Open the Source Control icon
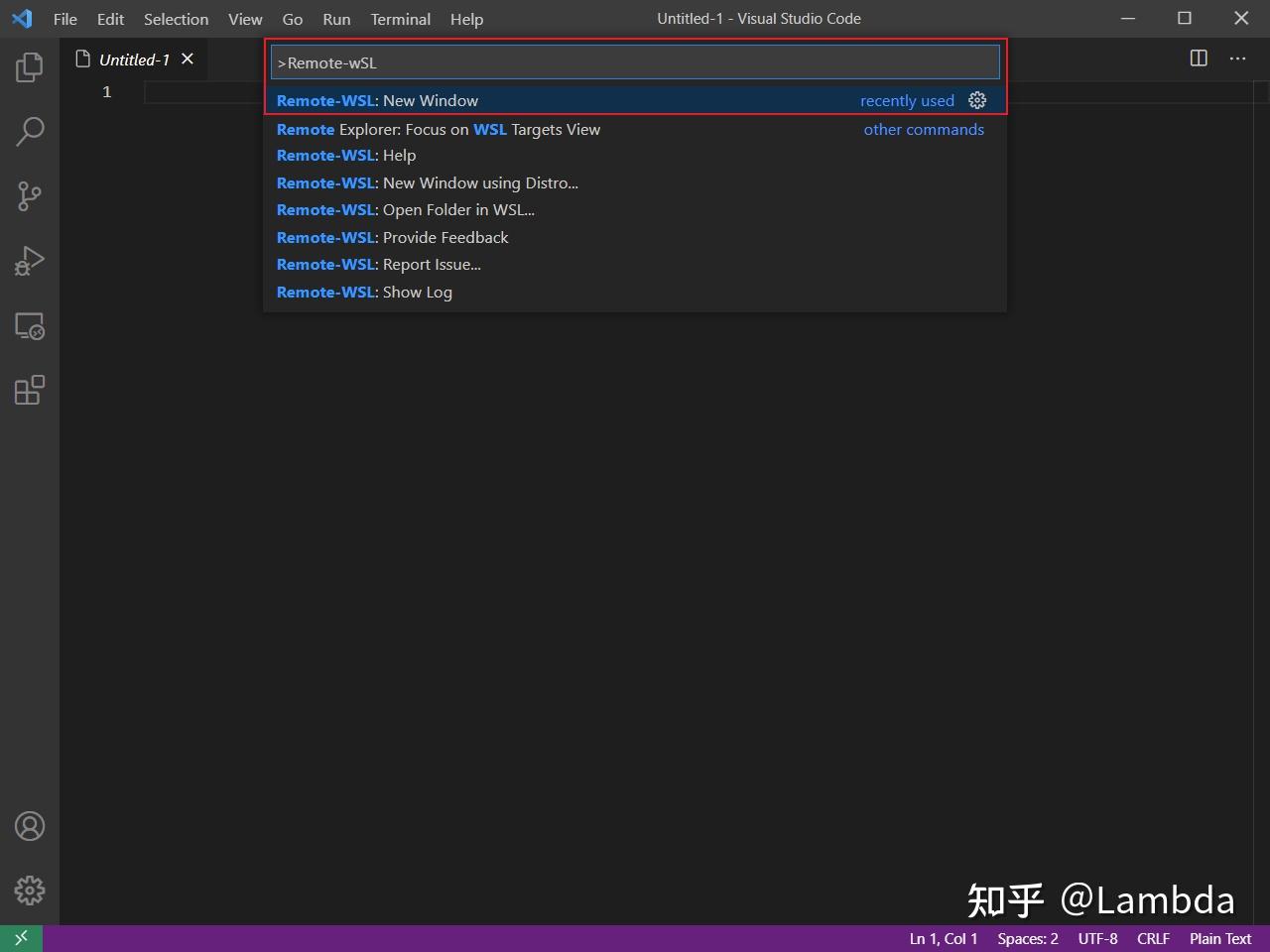 pos(30,195)
